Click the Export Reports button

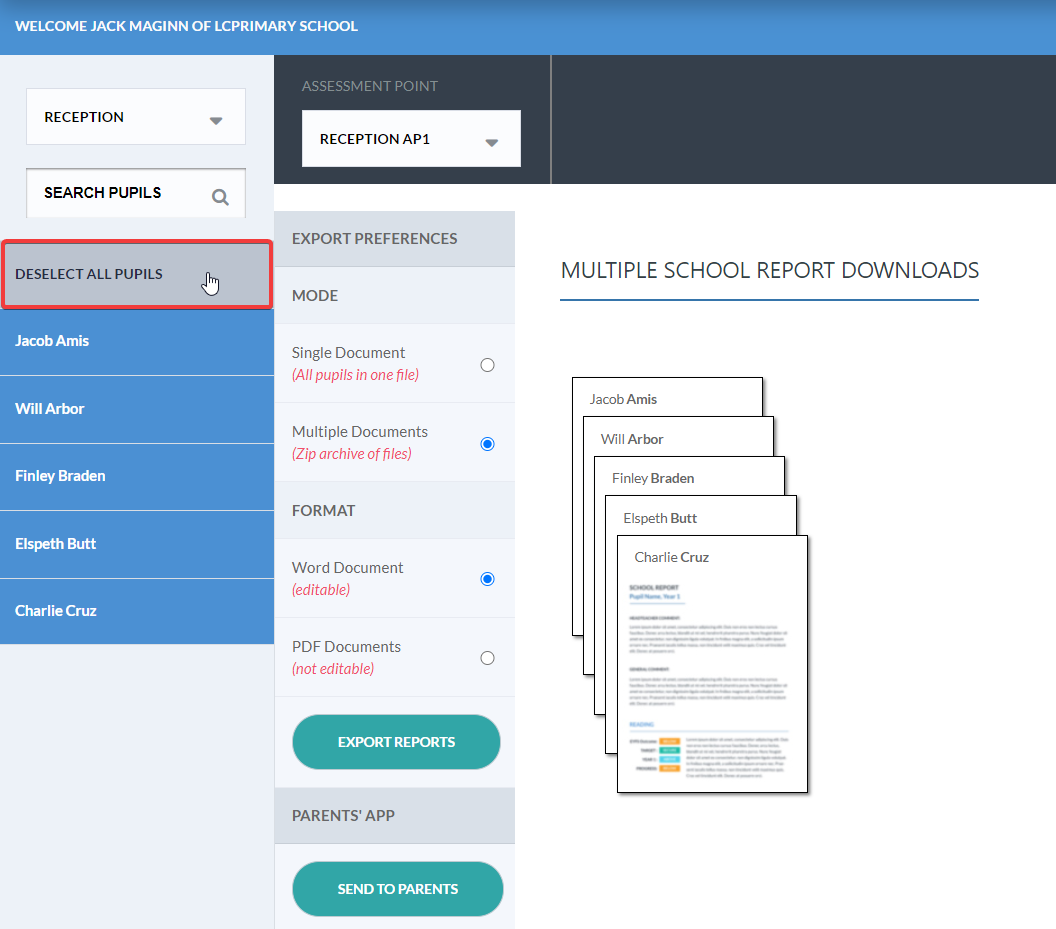396,742
